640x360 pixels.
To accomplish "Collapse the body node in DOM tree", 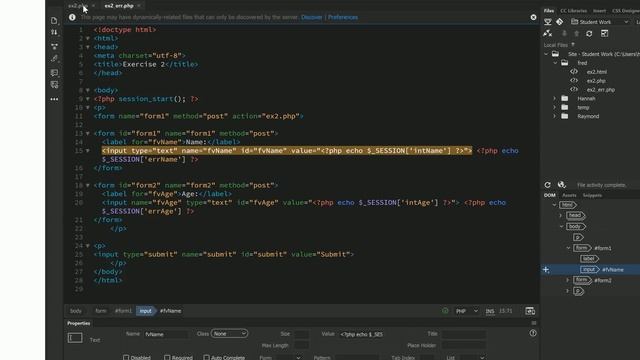I will 561,226.
